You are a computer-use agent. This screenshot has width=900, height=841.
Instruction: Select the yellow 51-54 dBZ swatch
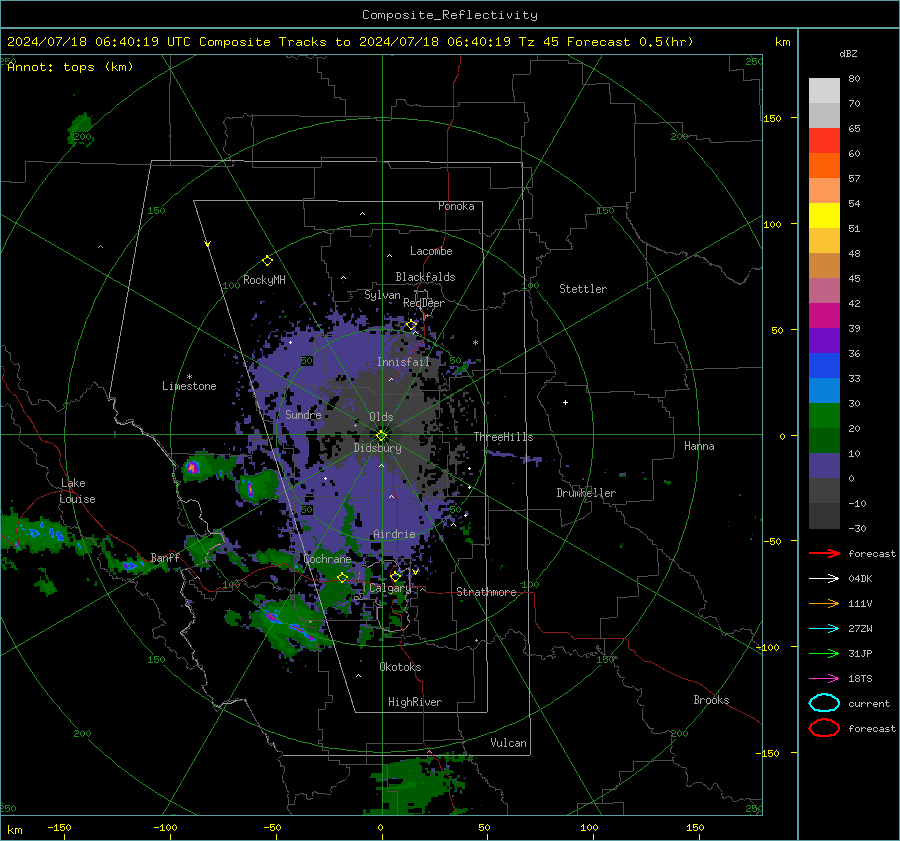click(x=824, y=216)
